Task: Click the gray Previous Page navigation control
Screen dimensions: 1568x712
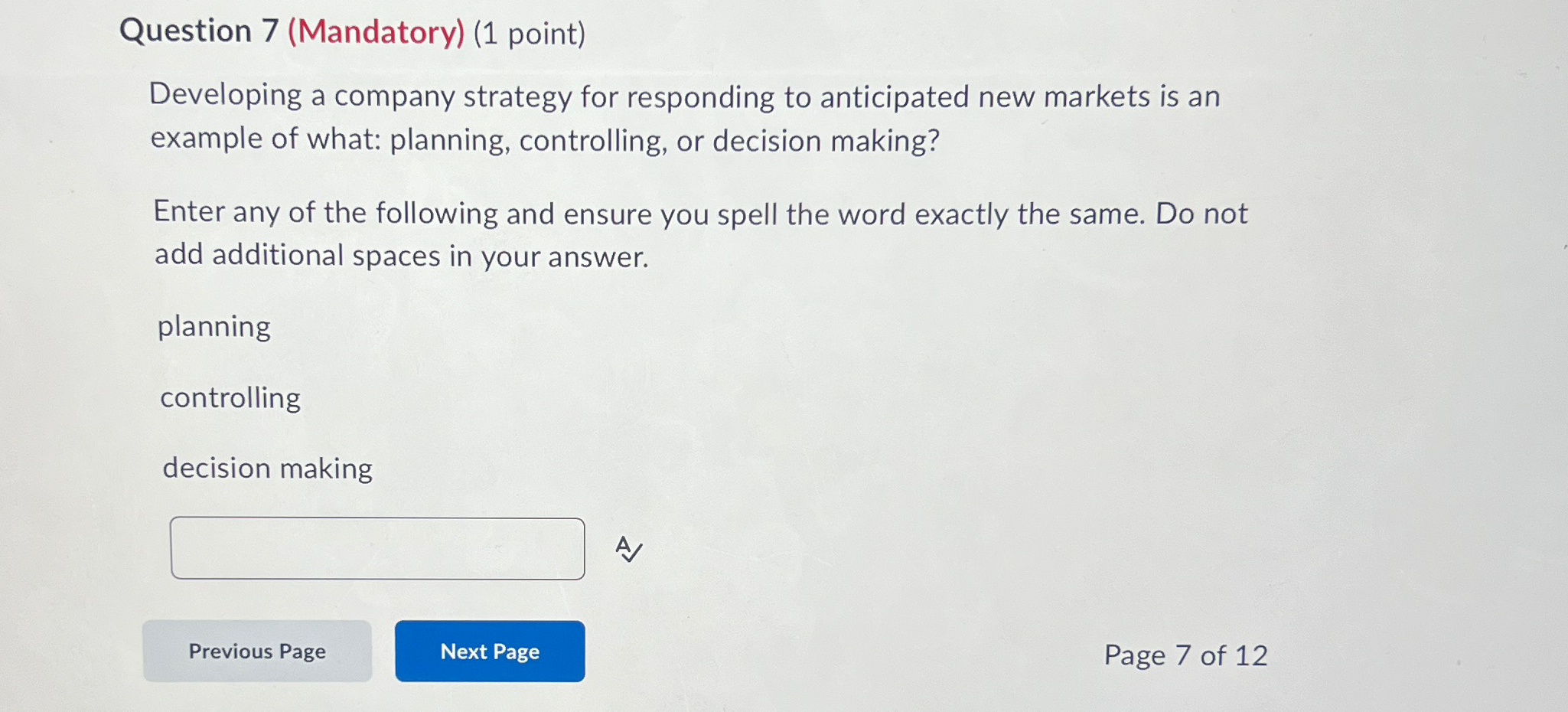Action: point(257,652)
